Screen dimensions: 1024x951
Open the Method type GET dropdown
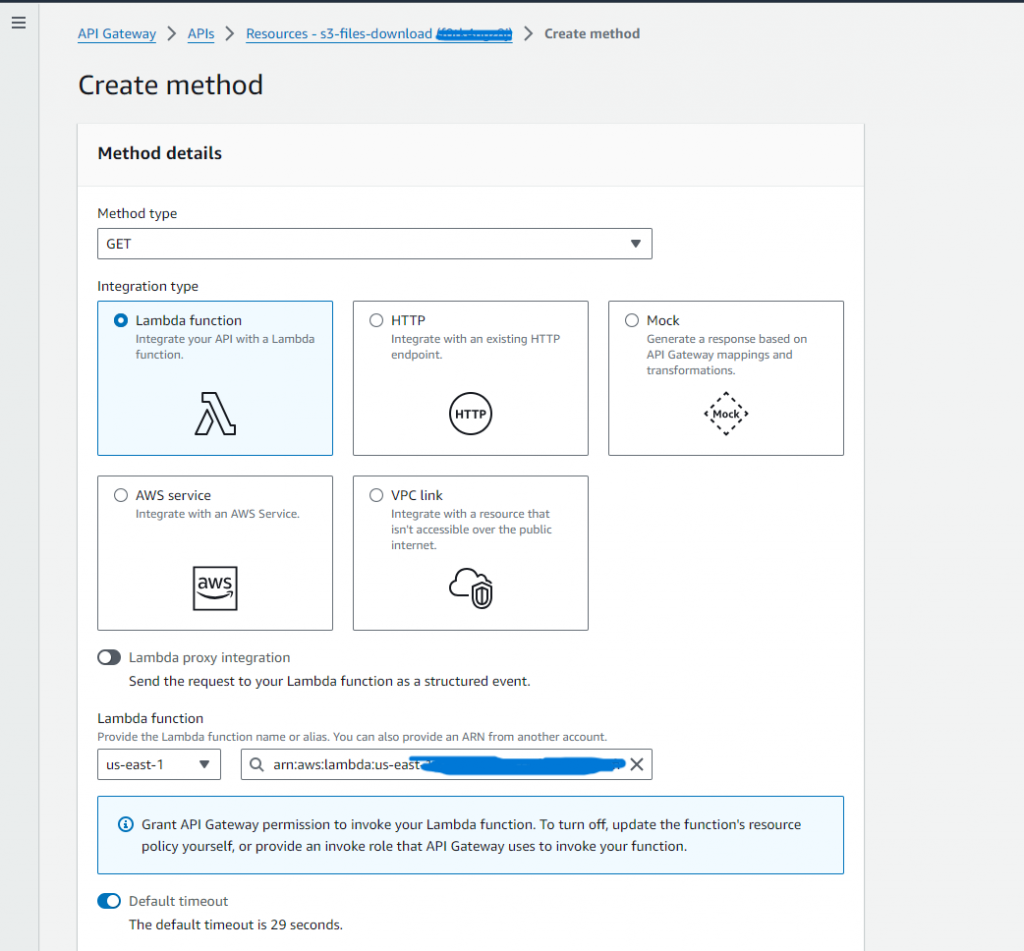(x=374, y=244)
